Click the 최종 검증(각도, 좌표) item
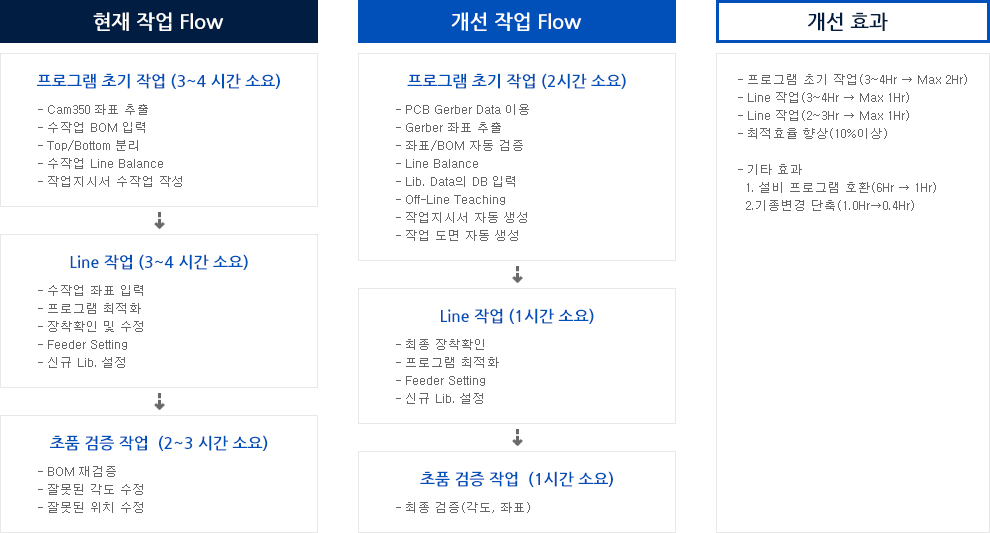 coord(463,507)
